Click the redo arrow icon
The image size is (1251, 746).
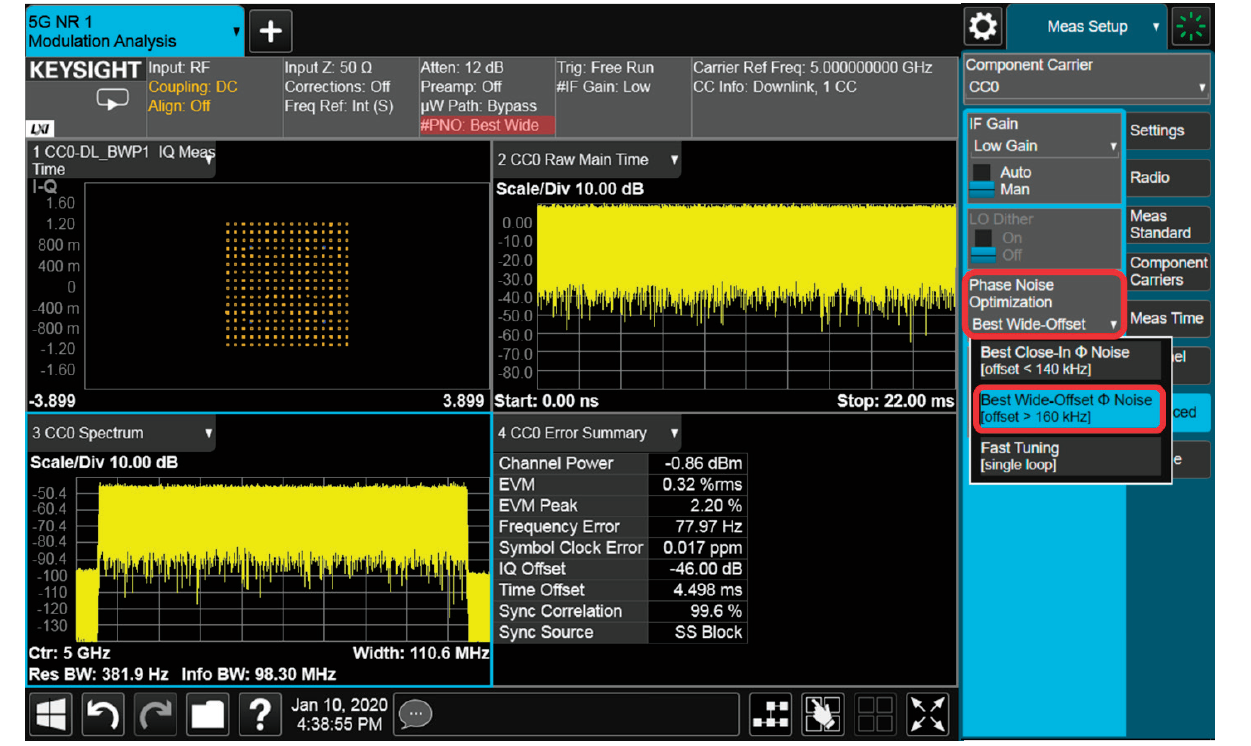point(156,714)
